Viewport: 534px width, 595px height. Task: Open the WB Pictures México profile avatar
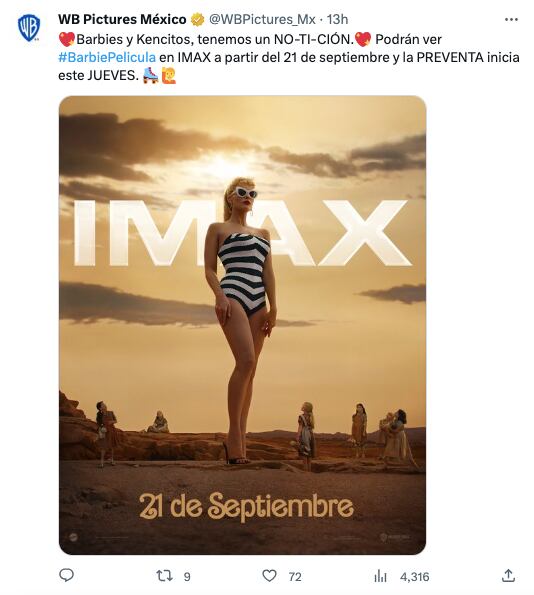tap(29, 28)
